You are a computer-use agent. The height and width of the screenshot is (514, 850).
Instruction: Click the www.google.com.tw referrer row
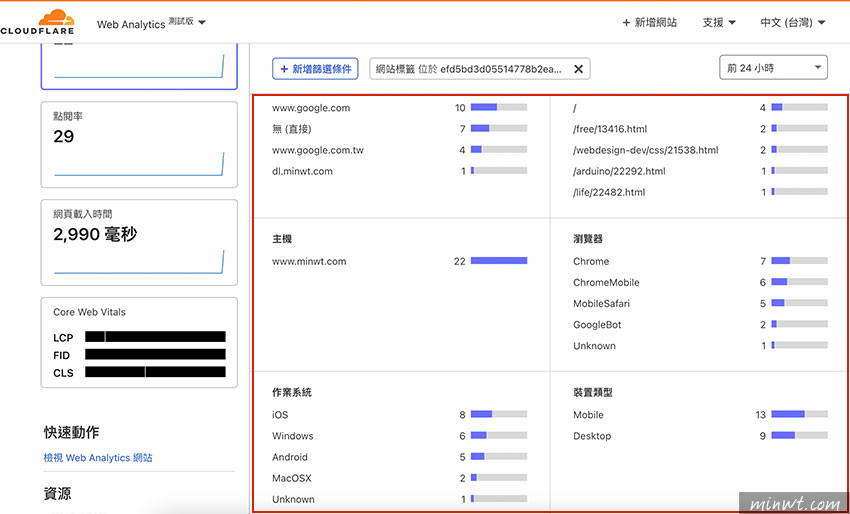pyautogui.click(x=399, y=150)
